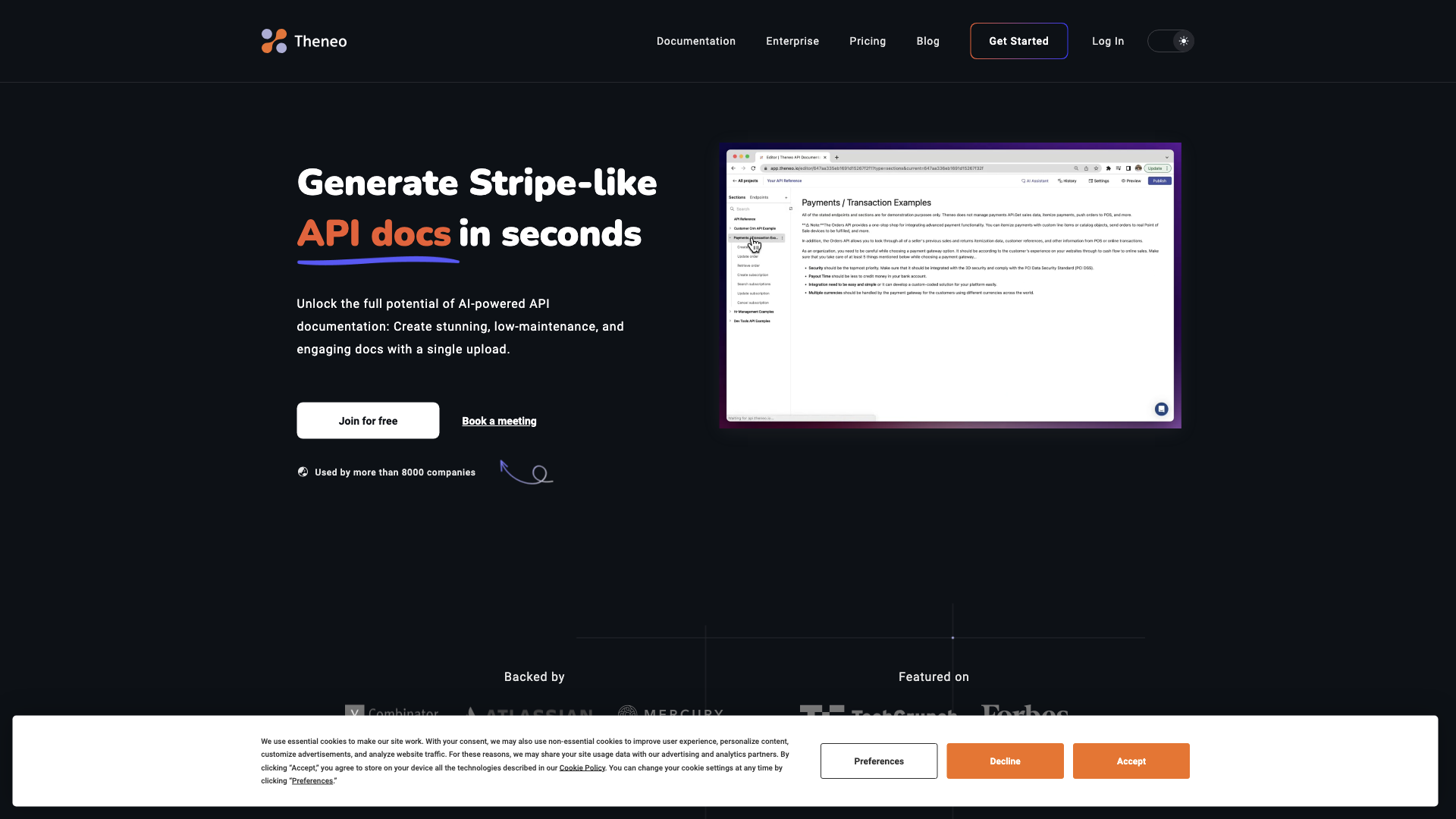Accept cookies using the Accept button
The width and height of the screenshot is (1456, 819).
(1131, 761)
